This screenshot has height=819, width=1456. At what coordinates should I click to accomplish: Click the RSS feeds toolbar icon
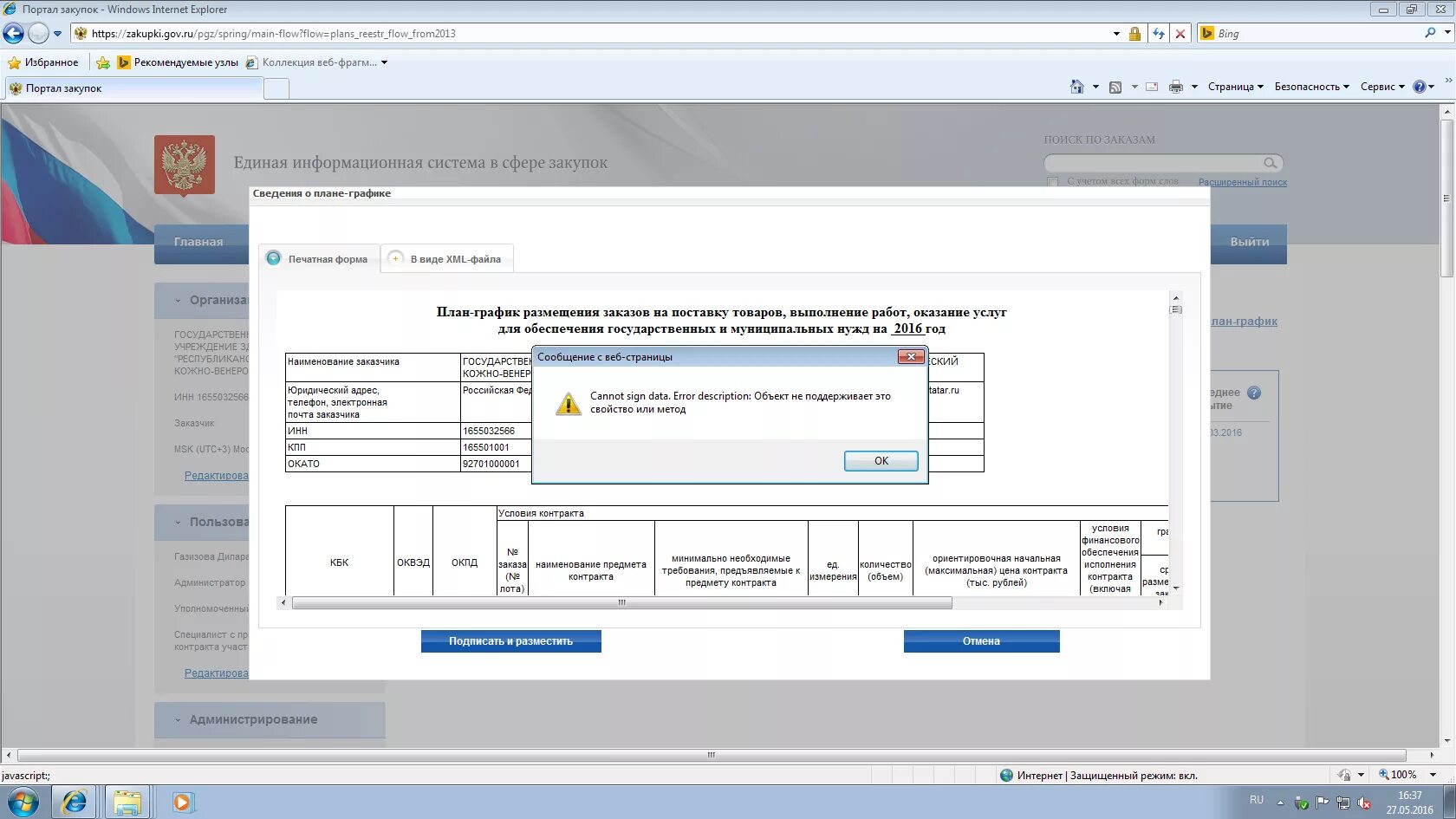tap(1115, 87)
